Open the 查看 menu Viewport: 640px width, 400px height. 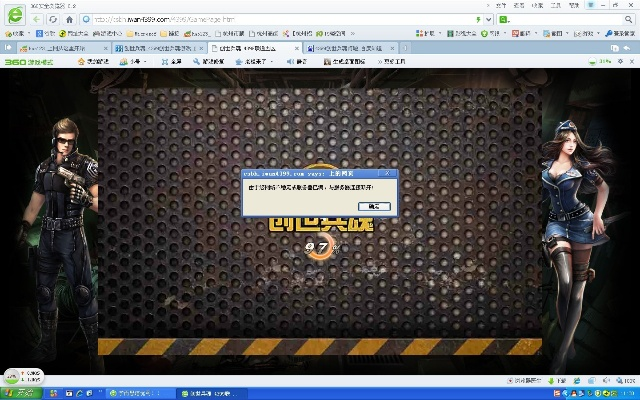(519, 5)
